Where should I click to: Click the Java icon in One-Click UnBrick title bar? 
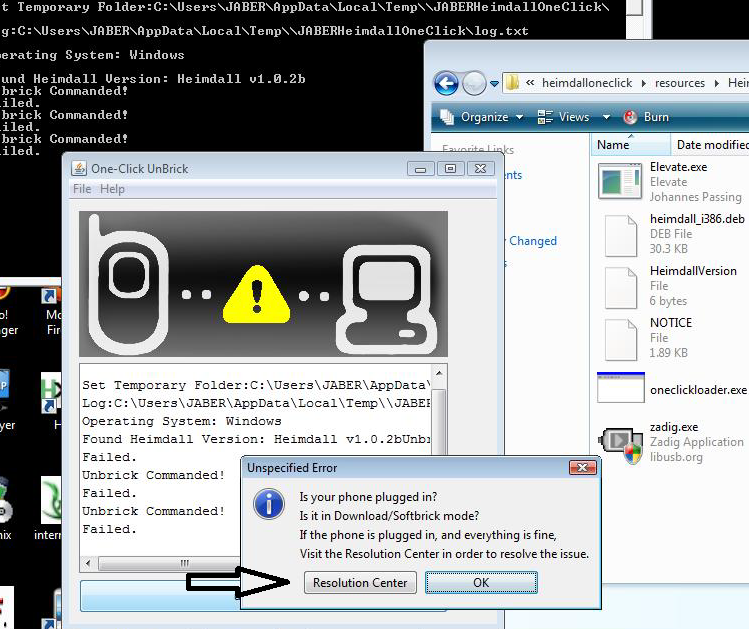tap(79, 169)
